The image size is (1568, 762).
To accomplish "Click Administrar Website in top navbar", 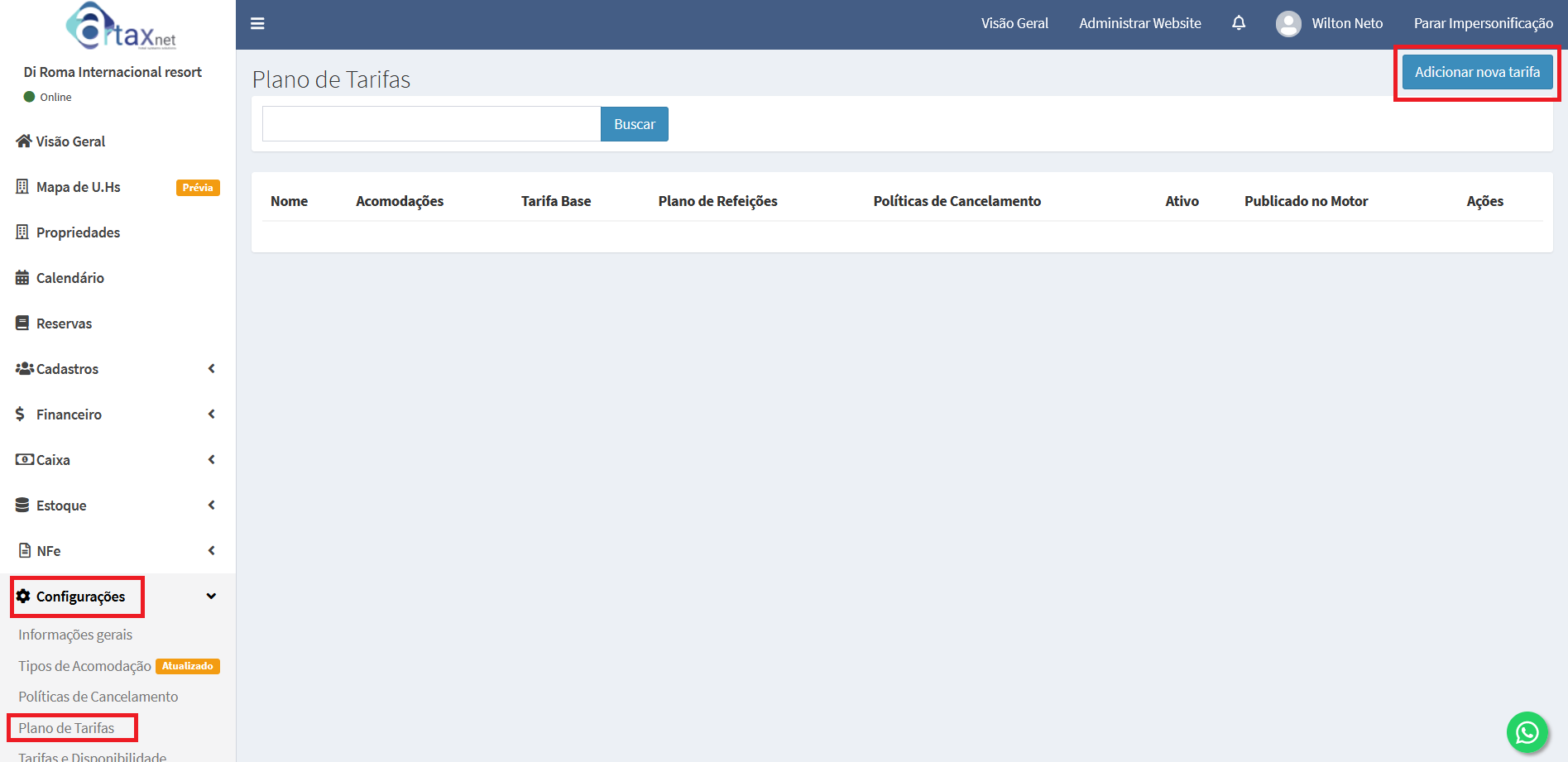I will (x=1140, y=23).
